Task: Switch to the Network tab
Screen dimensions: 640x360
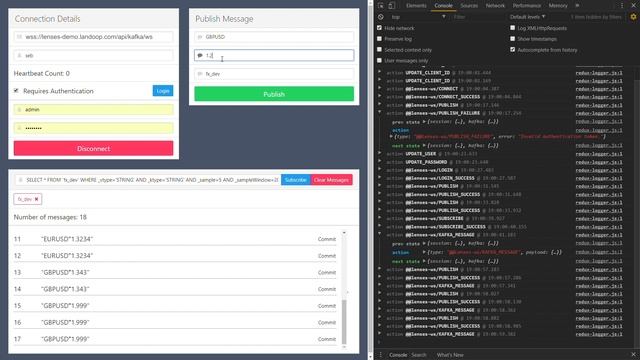Action: point(495,6)
